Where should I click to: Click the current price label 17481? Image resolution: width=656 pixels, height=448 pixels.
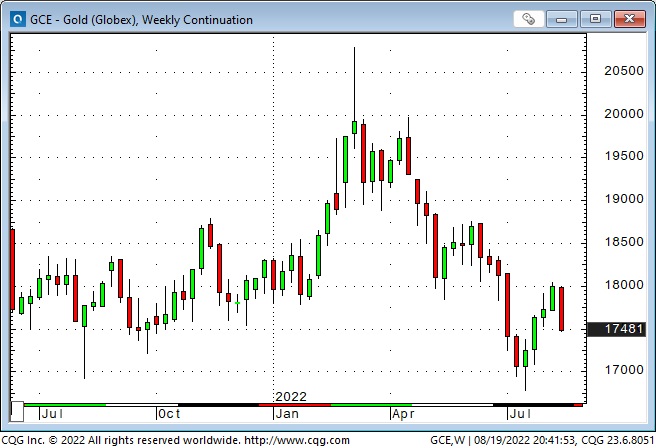tap(616, 329)
